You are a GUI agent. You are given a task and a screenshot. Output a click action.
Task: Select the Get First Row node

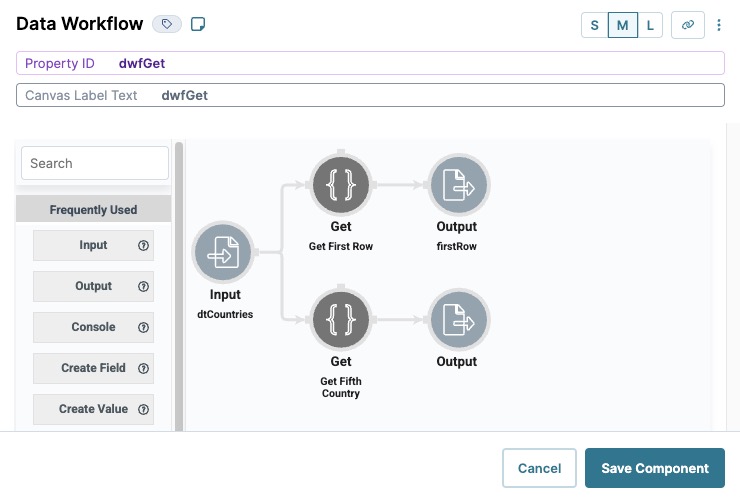click(x=341, y=185)
